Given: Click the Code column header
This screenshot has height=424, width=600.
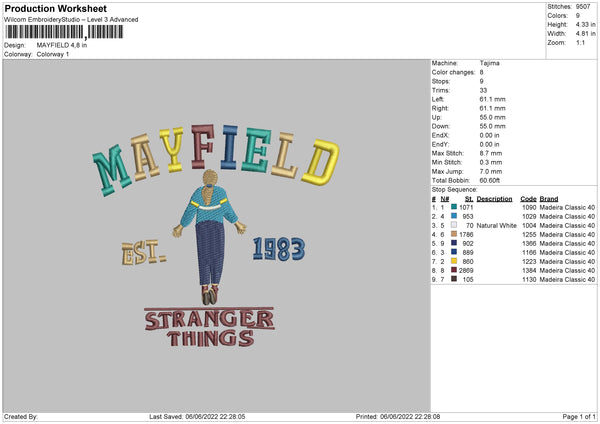Looking at the screenshot, I should point(528,199).
